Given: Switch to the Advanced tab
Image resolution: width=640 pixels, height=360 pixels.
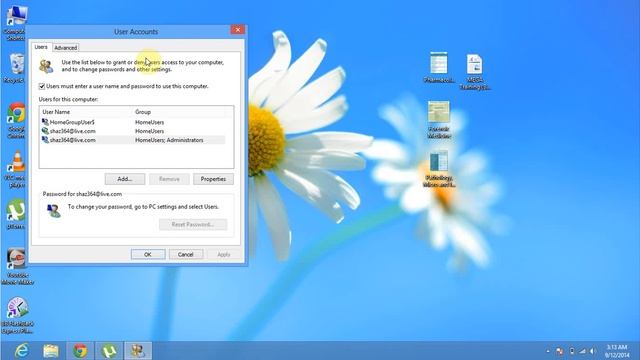Looking at the screenshot, I should pyautogui.click(x=65, y=48).
